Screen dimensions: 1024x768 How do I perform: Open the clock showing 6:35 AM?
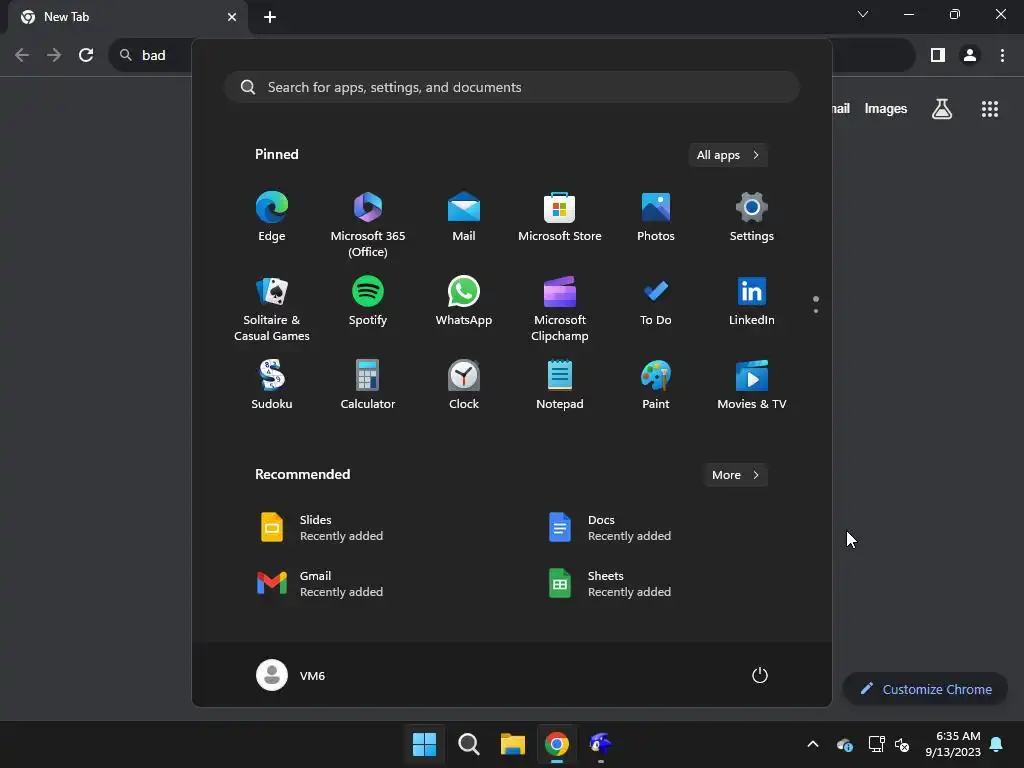(953, 744)
